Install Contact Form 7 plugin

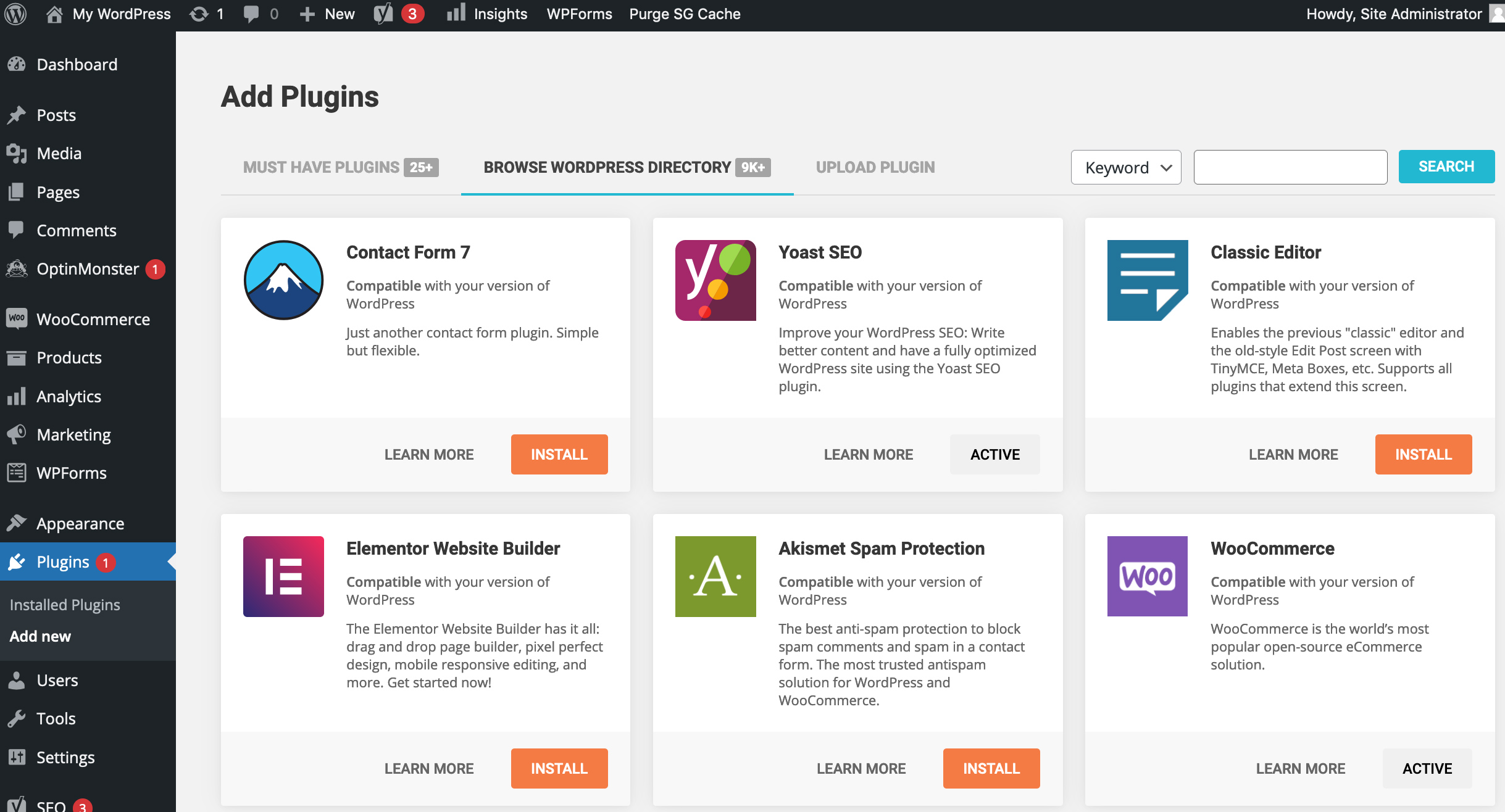[x=559, y=454]
